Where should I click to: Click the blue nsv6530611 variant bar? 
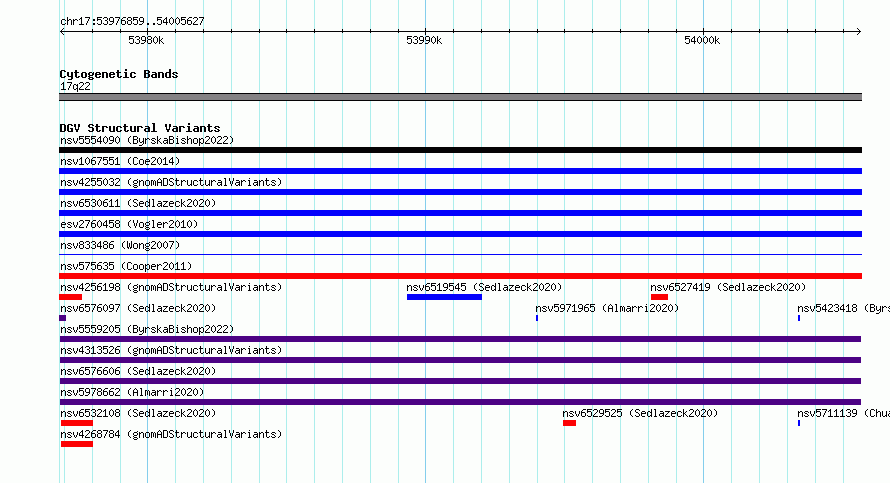pyautogui.click(x=460, y=213)
